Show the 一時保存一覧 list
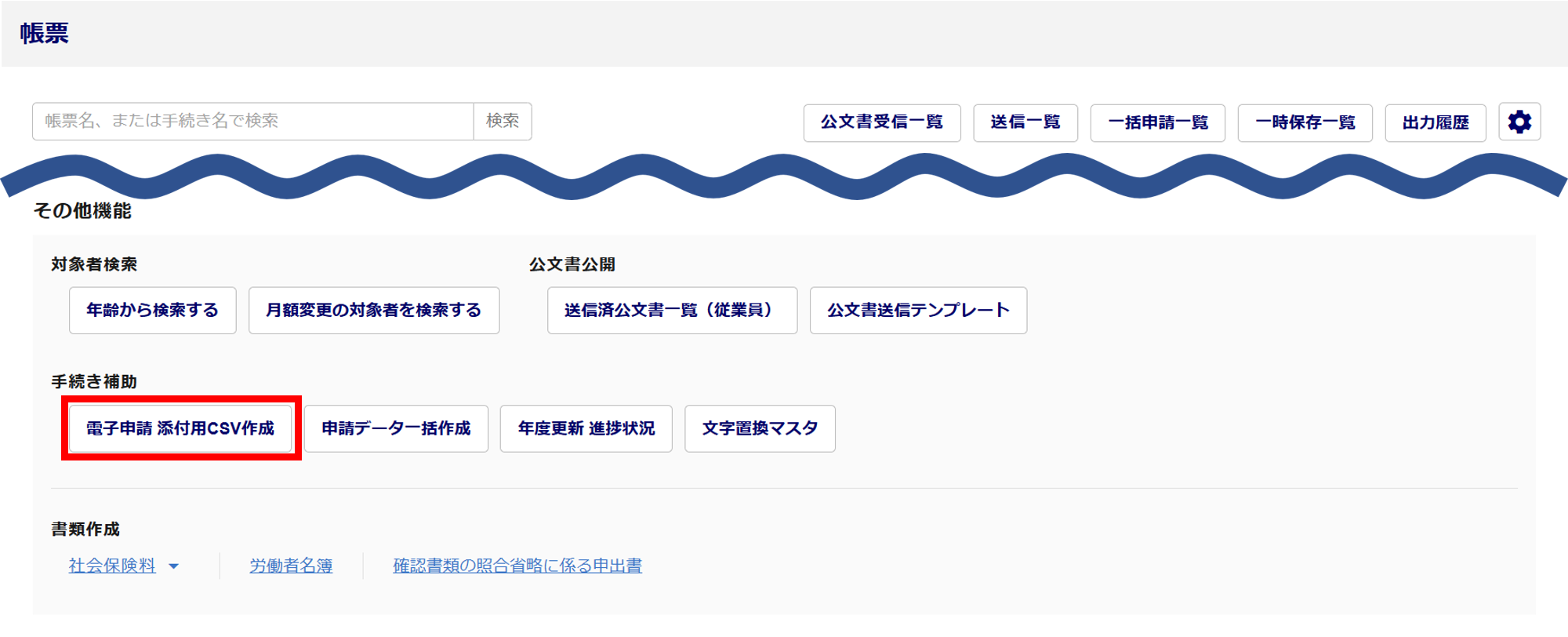1568x637 pixels. pyautogui.click(x=1305, y=122)
